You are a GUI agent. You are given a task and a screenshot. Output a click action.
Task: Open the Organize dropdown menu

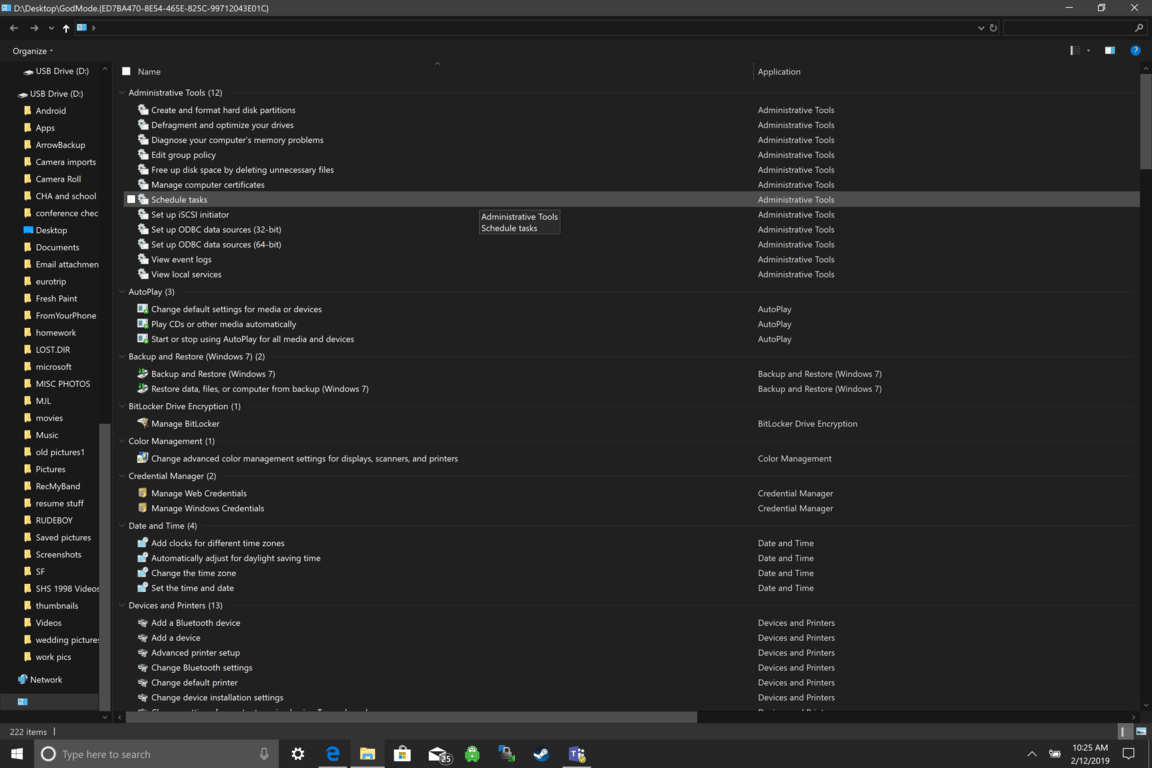[x=33, y=51]
